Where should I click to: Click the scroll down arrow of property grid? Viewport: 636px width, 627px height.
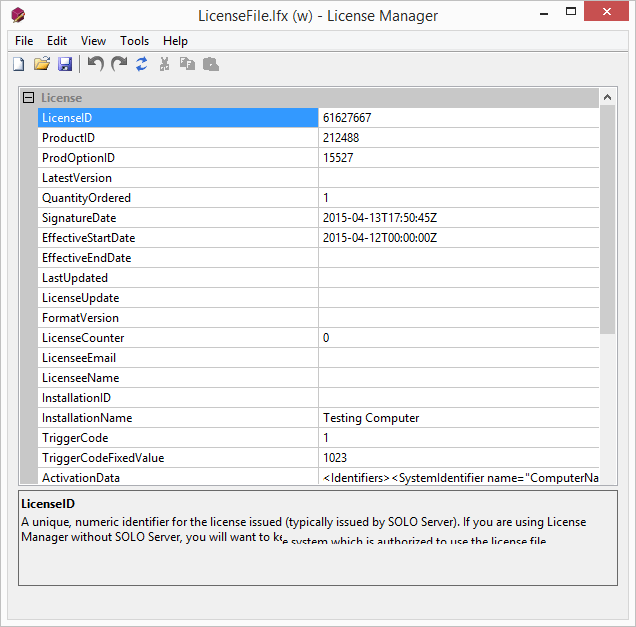607,478
